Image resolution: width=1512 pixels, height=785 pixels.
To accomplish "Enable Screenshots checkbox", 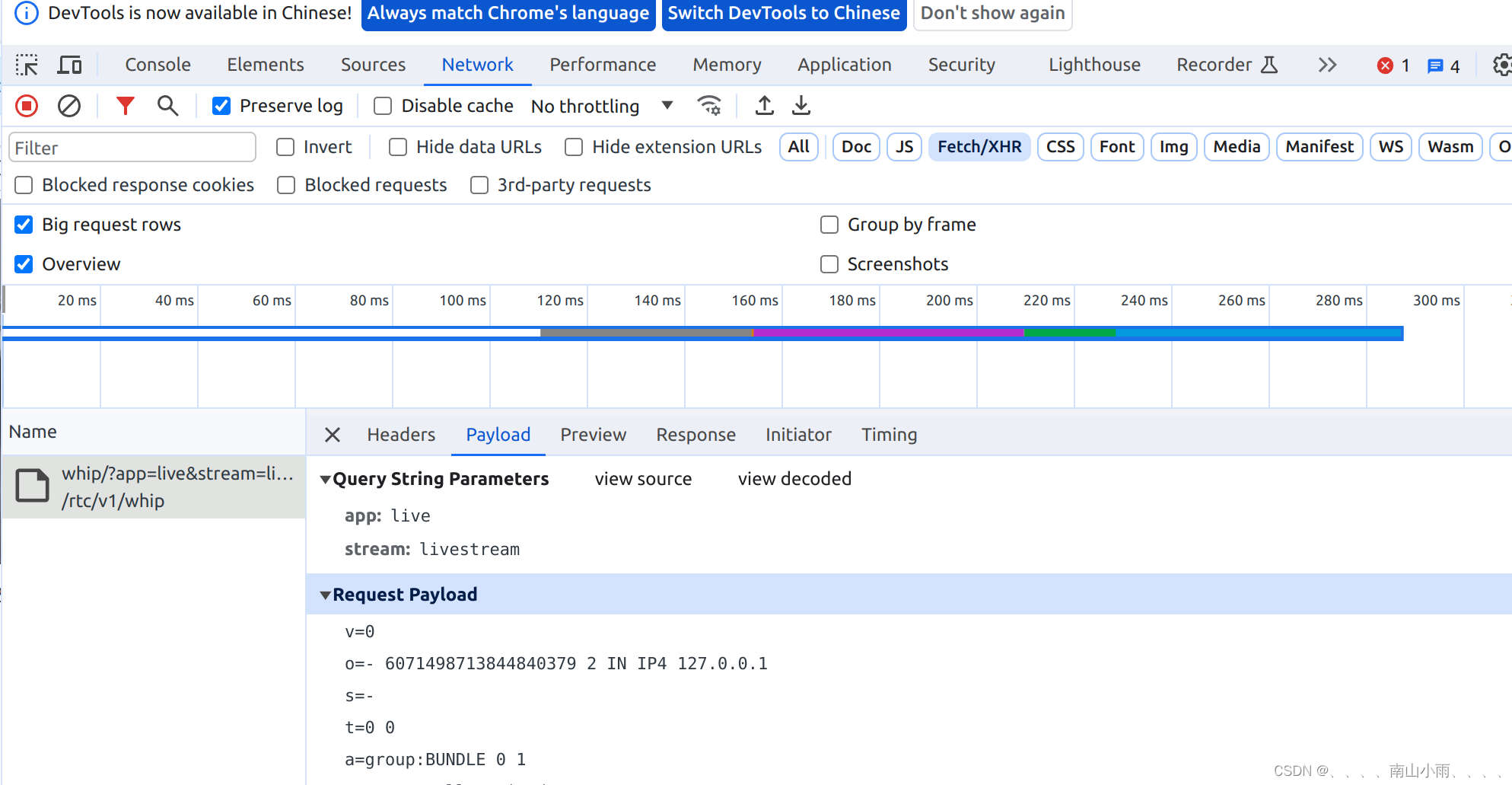I will [829, 264].
